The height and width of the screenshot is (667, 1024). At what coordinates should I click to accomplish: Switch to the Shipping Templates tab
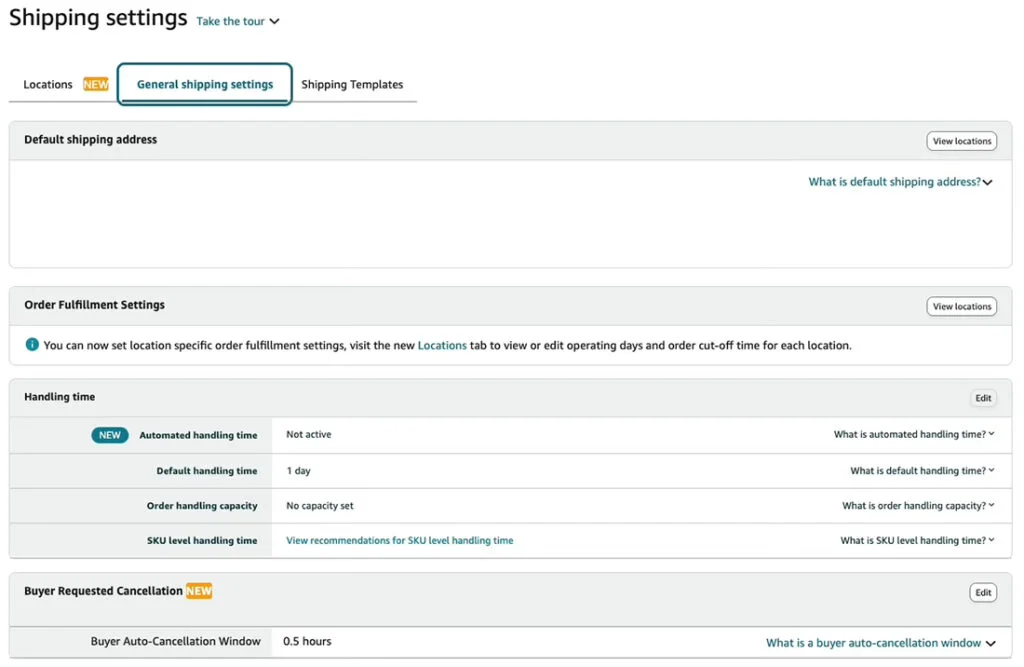click(x=352, y=84)
